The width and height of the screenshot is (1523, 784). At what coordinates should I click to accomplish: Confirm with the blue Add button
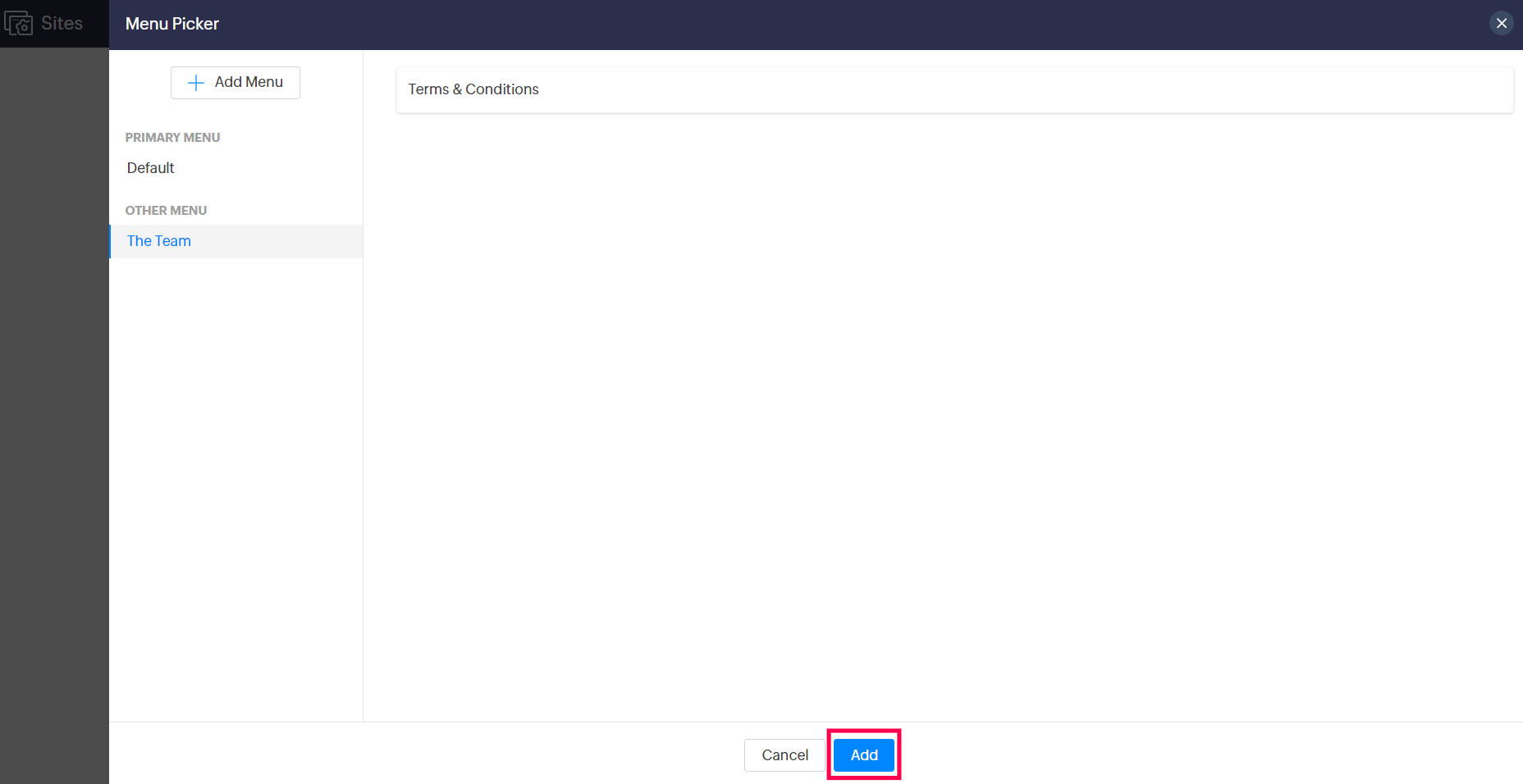(x=864, y=755)
